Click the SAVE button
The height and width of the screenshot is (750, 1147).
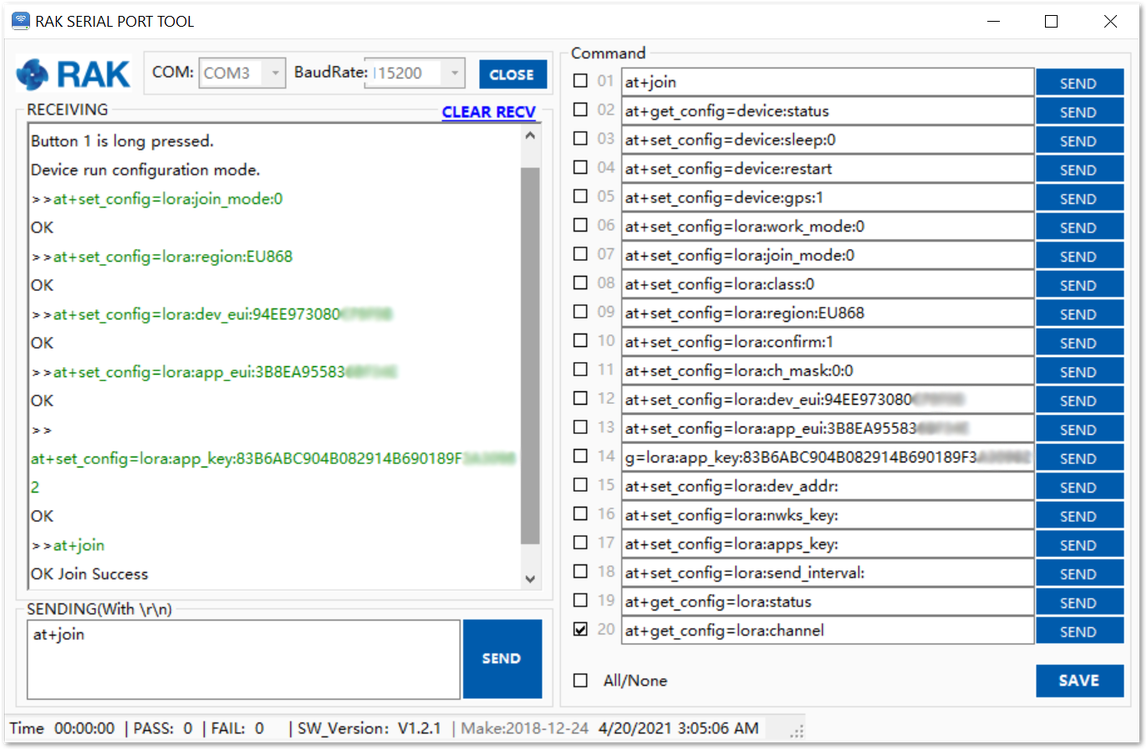[x=1079, y=680]
